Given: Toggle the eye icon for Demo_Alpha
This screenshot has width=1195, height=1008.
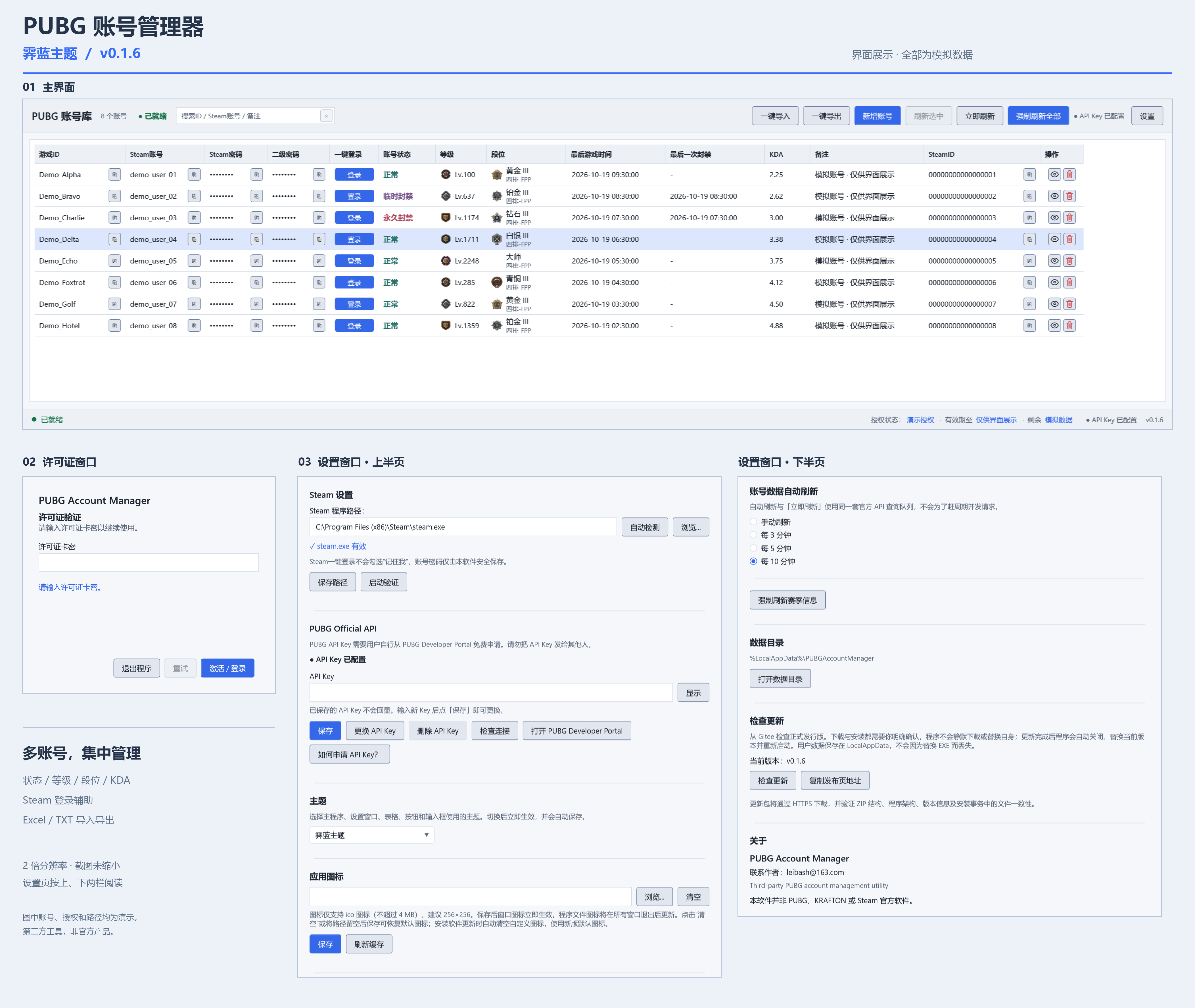Looking at the screenshot, I should (x=1054, y=174).
